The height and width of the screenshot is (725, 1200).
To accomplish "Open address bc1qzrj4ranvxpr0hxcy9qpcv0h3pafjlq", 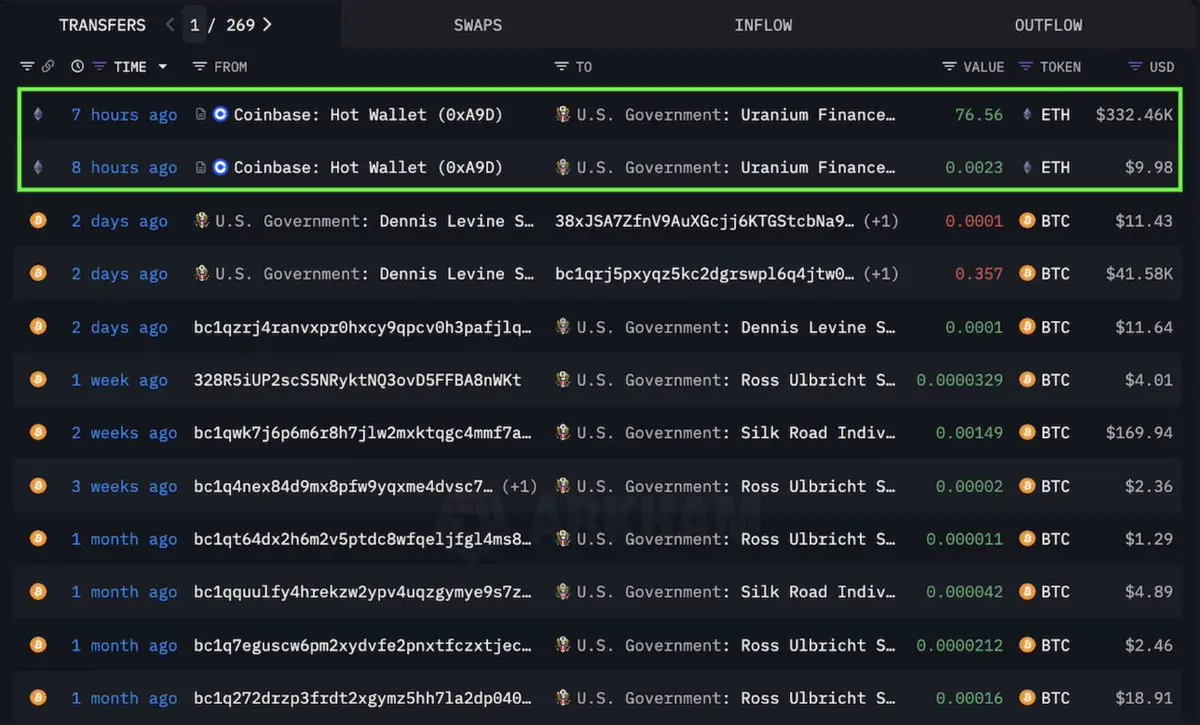I will click(363, 327).
